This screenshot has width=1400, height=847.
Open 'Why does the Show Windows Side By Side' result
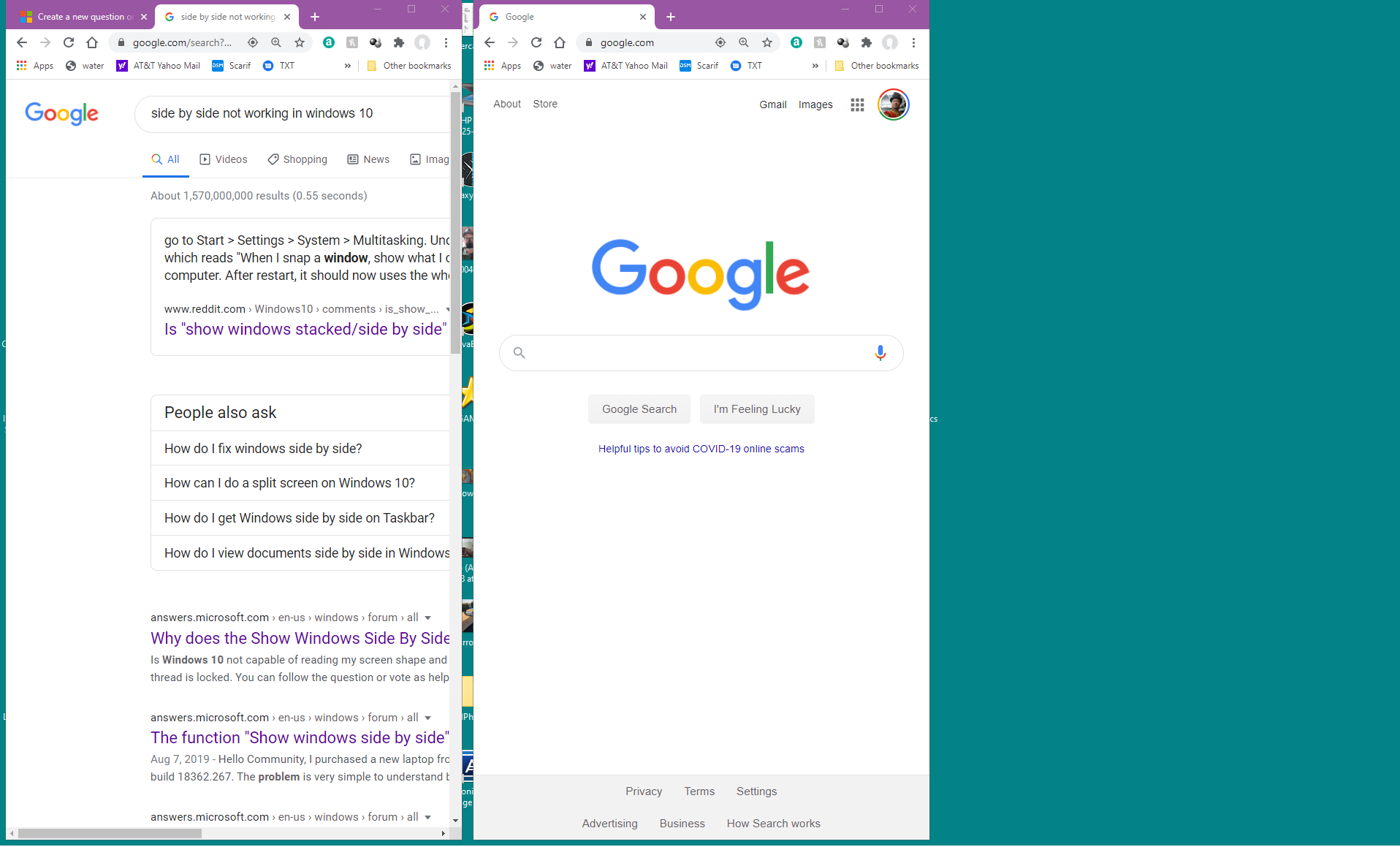click(300, 638)
